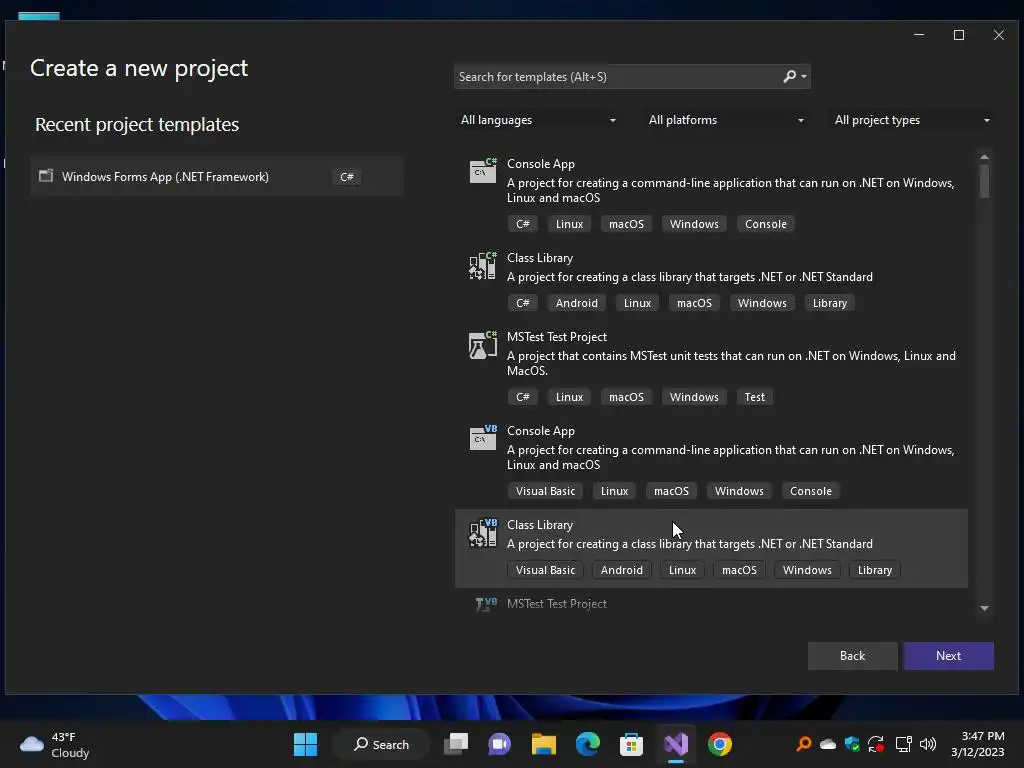The image size is (1024, 768).
Task: Click the Linux tag on C# Class Library
Action: coord(637,303)
